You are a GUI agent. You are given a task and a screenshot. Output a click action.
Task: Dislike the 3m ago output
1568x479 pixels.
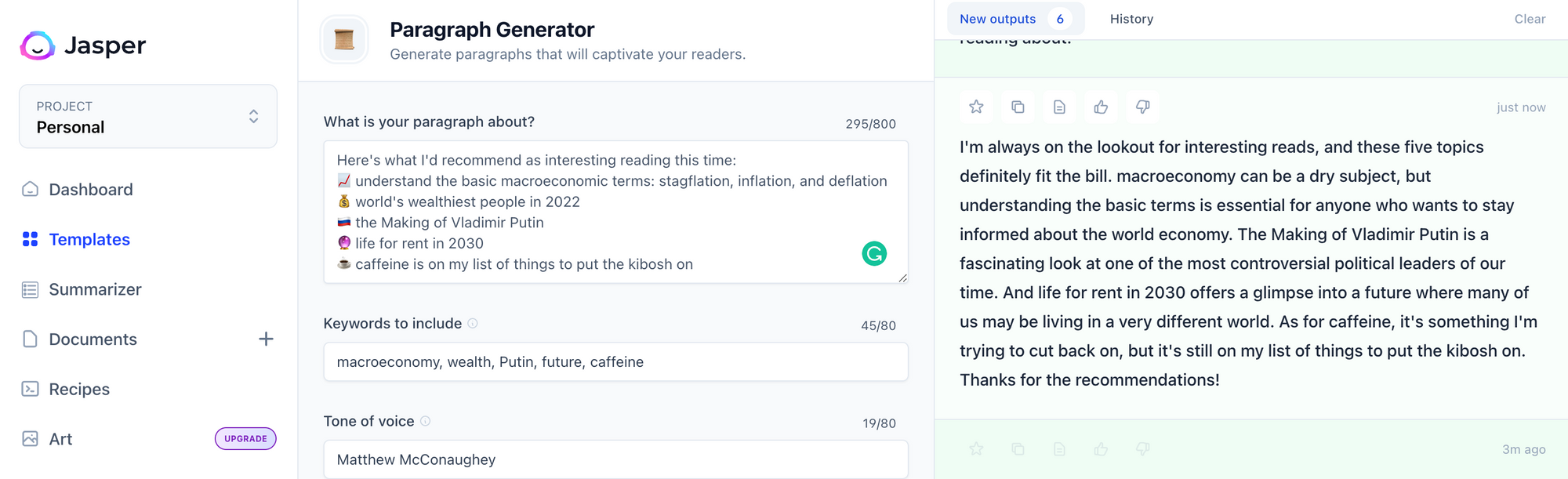(1142, 448)
